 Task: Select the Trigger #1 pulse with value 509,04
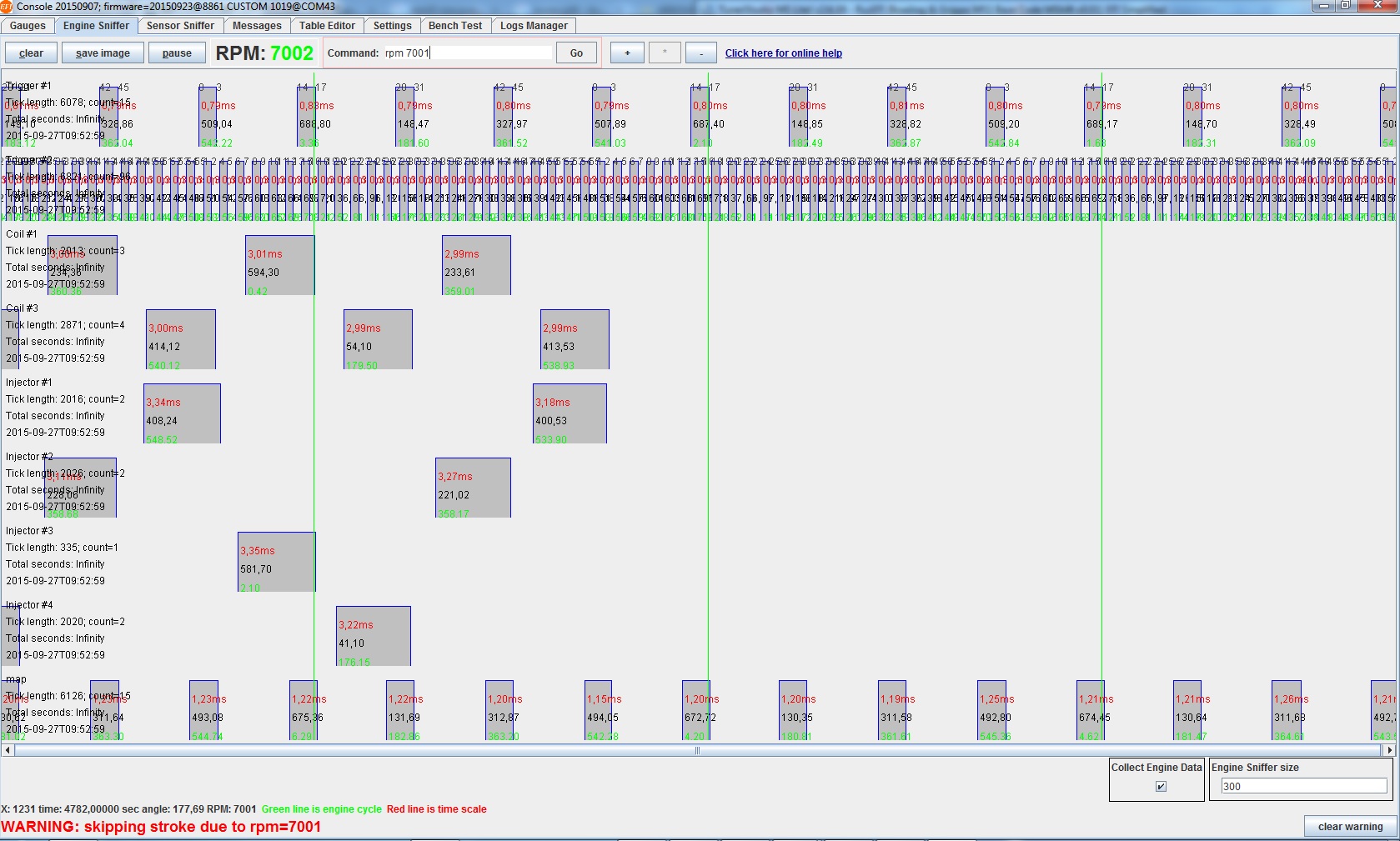tap(208, 118)
